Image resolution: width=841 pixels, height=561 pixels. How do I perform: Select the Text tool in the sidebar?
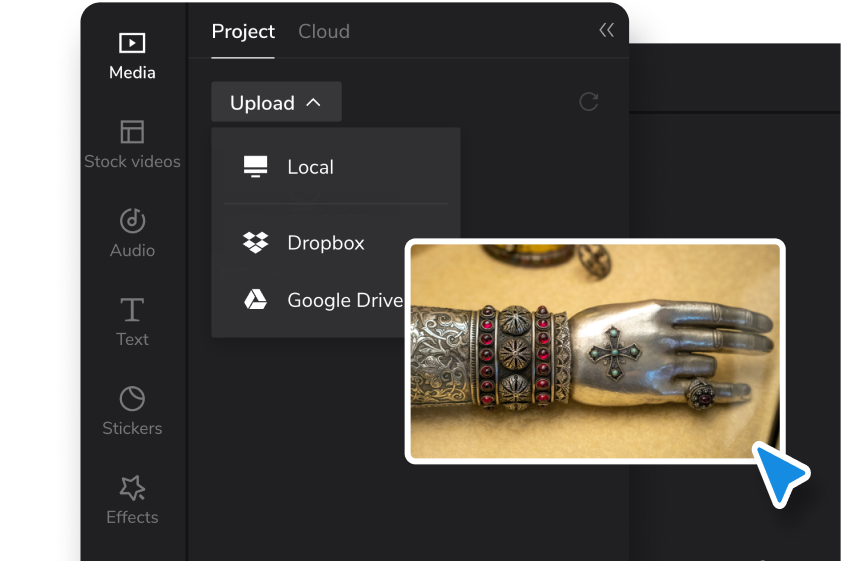click(x=132, y=322)
